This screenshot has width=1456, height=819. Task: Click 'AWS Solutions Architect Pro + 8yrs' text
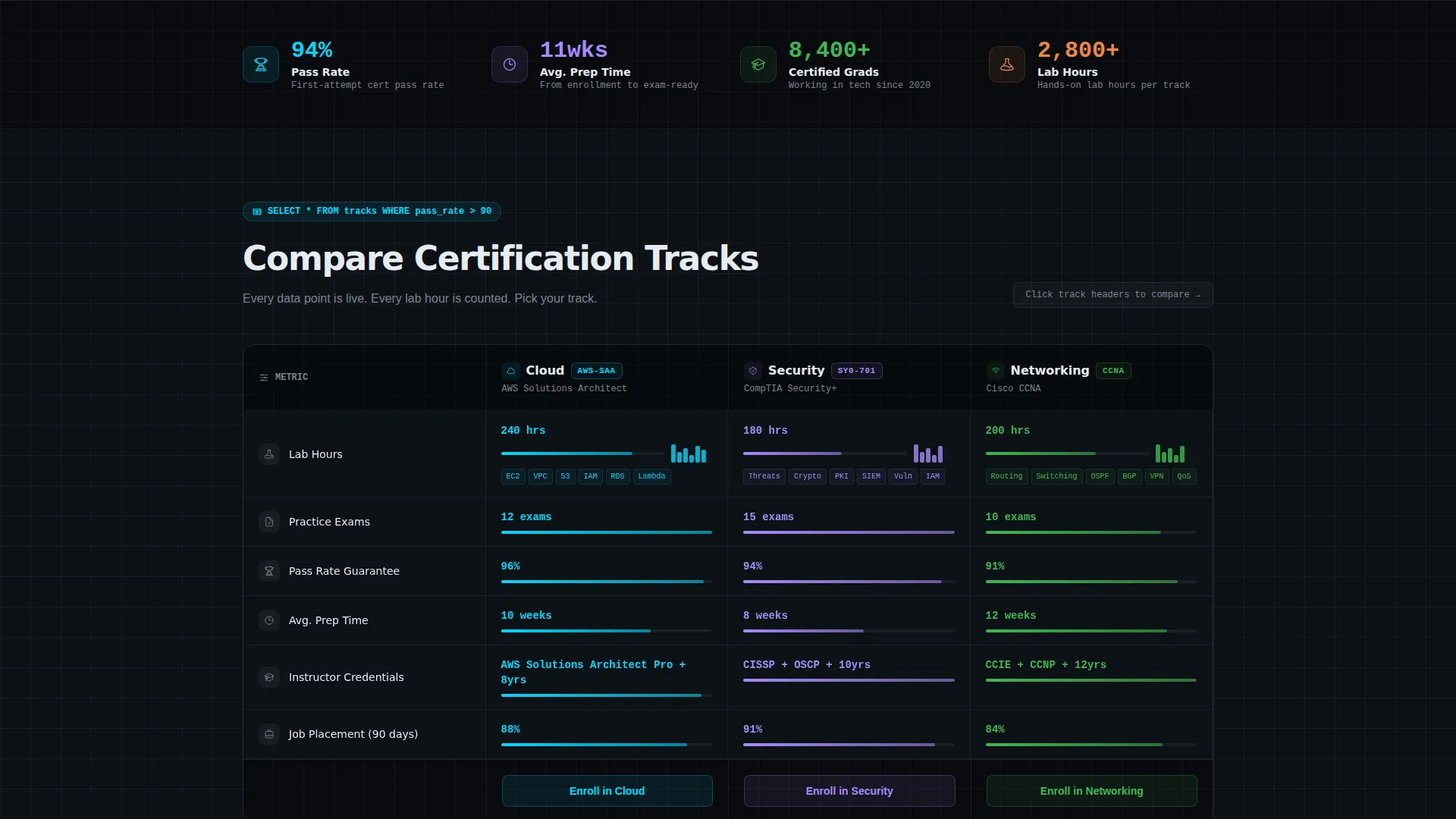[593, 673]
